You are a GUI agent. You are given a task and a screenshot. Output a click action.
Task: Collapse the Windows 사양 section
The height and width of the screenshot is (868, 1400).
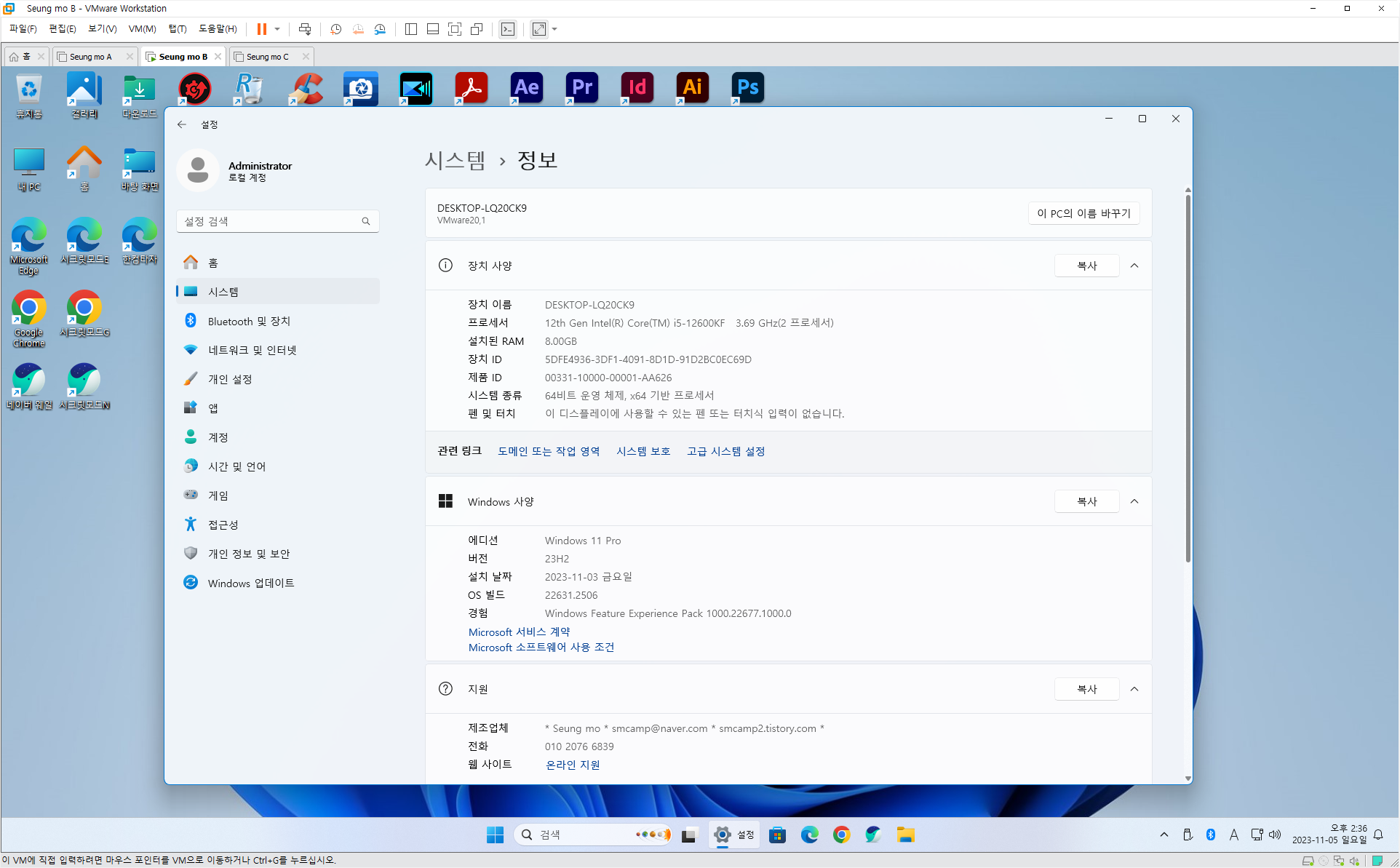[x=1134, y=501]
